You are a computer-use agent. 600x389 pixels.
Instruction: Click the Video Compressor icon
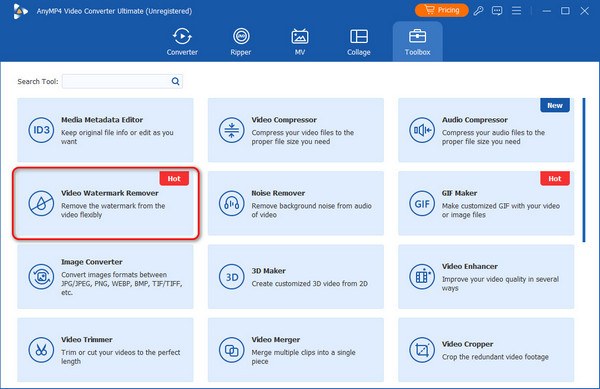[232, 130]
